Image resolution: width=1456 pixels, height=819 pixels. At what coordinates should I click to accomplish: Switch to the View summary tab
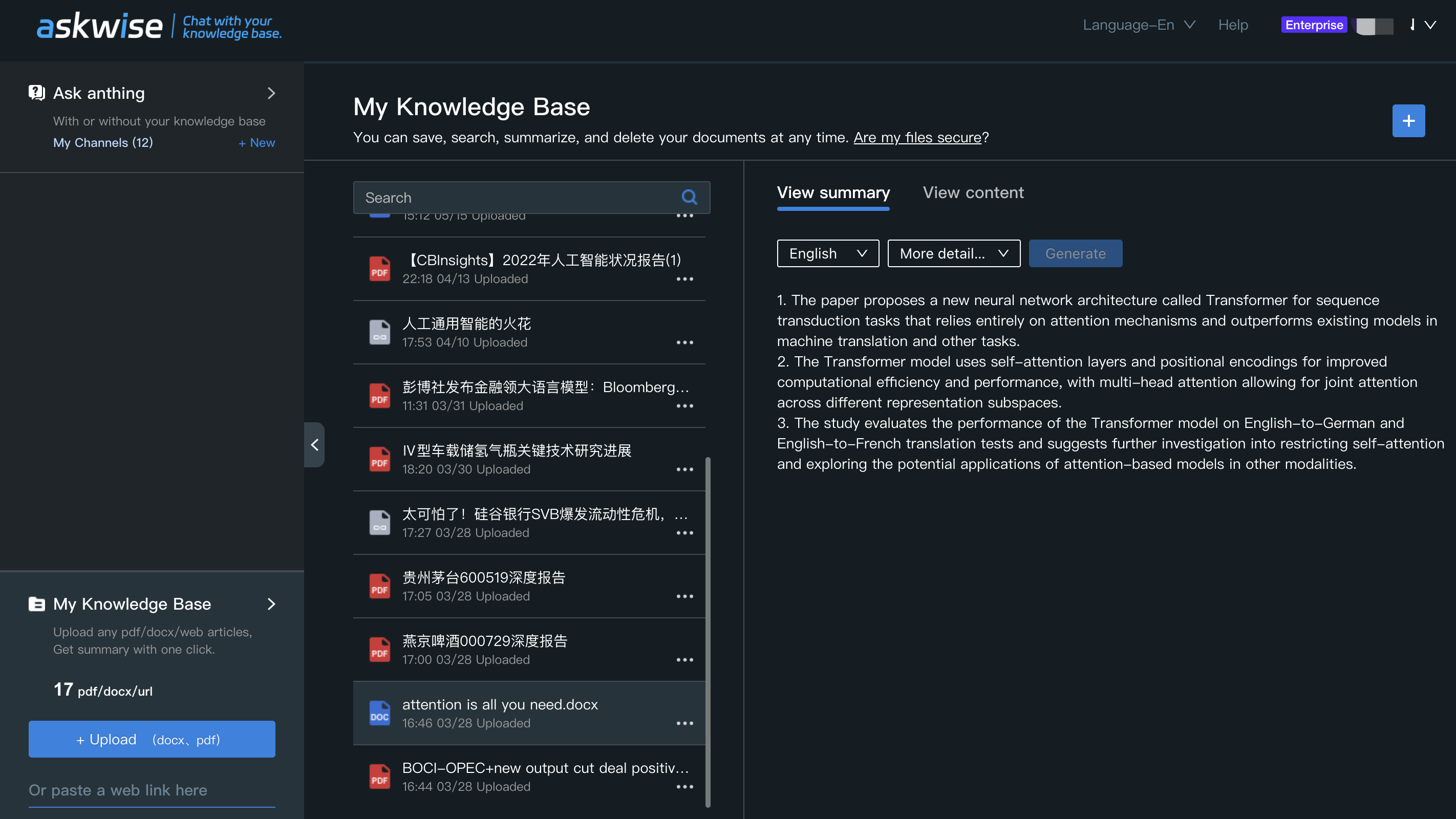(833, 193)
